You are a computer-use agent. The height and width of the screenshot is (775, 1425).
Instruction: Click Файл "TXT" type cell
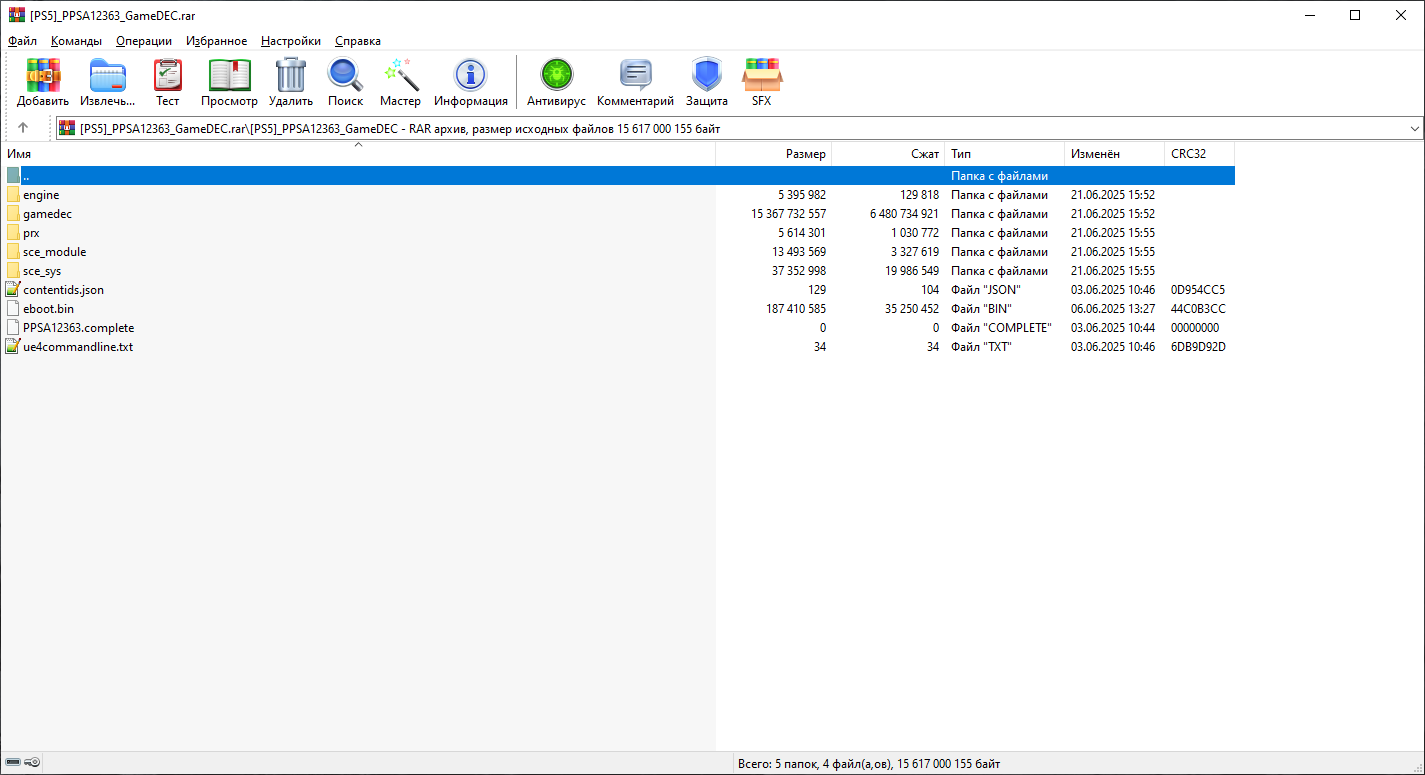[982, 347]
